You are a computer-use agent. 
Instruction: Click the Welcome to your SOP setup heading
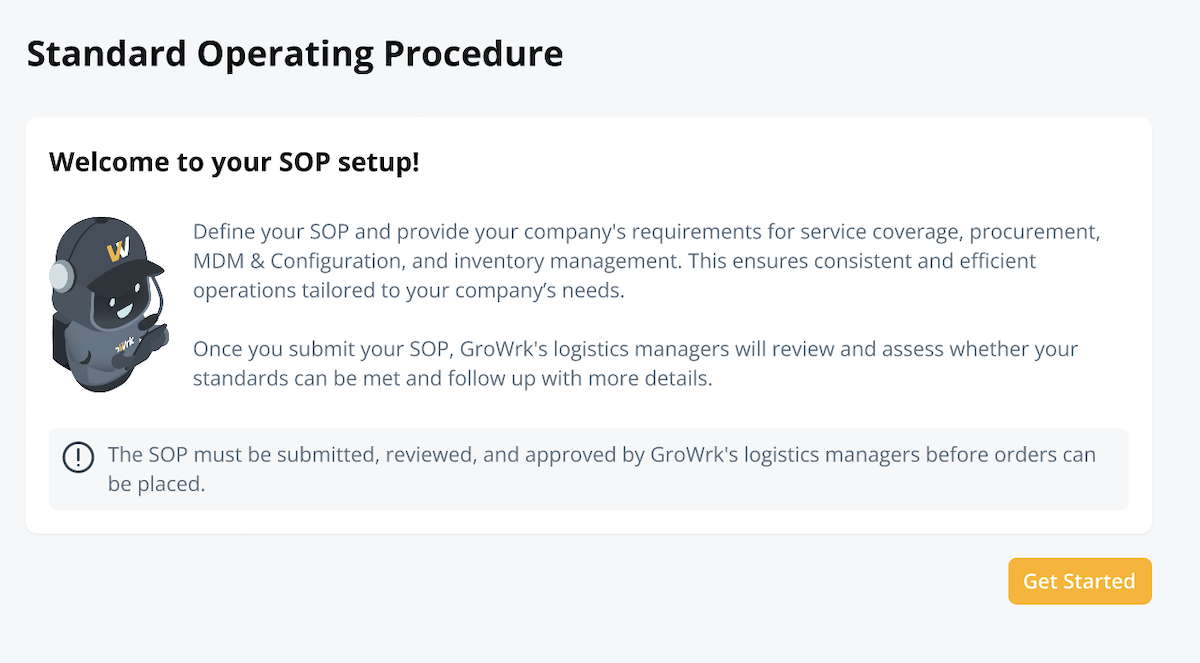234,162
